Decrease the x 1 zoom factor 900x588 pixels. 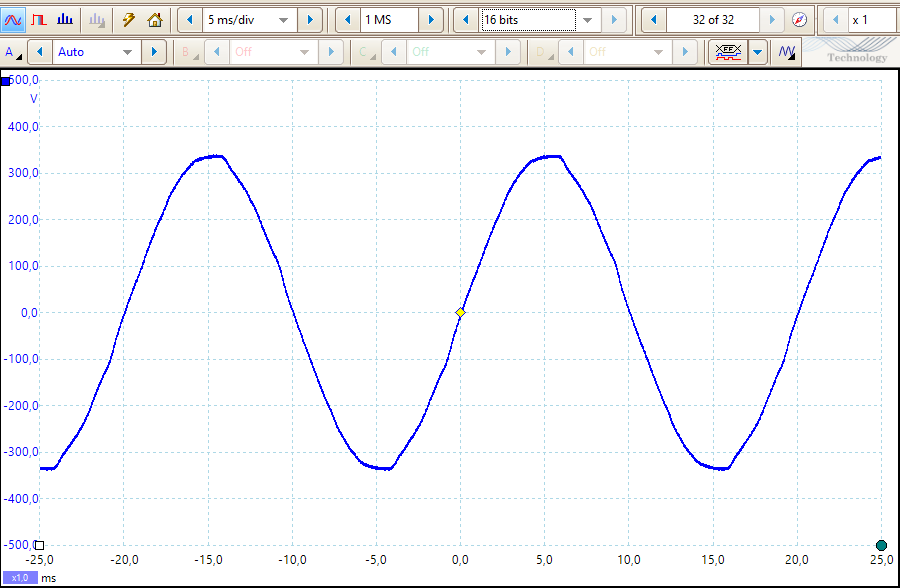834,20
